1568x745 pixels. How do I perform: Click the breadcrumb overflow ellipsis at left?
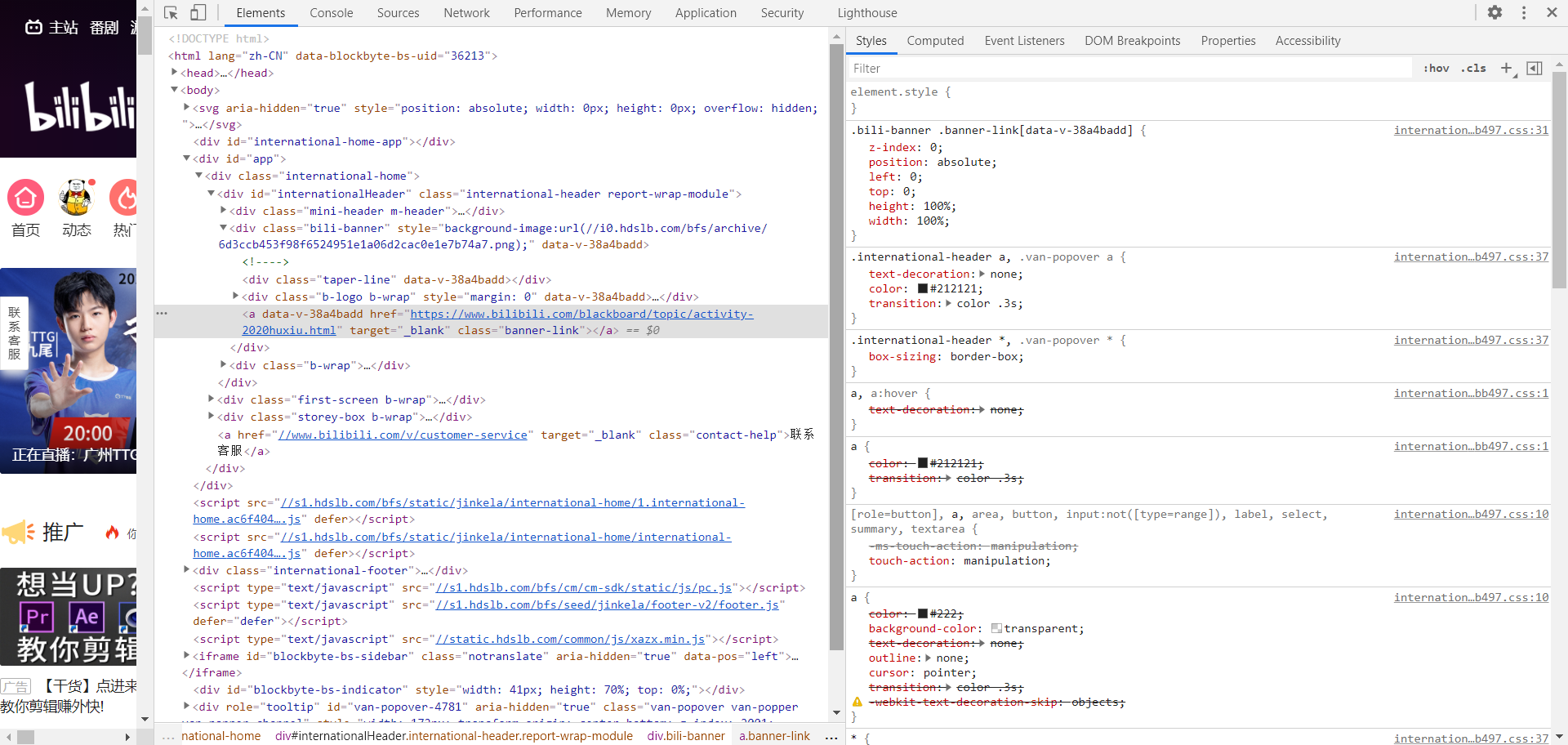click(168, 736)
